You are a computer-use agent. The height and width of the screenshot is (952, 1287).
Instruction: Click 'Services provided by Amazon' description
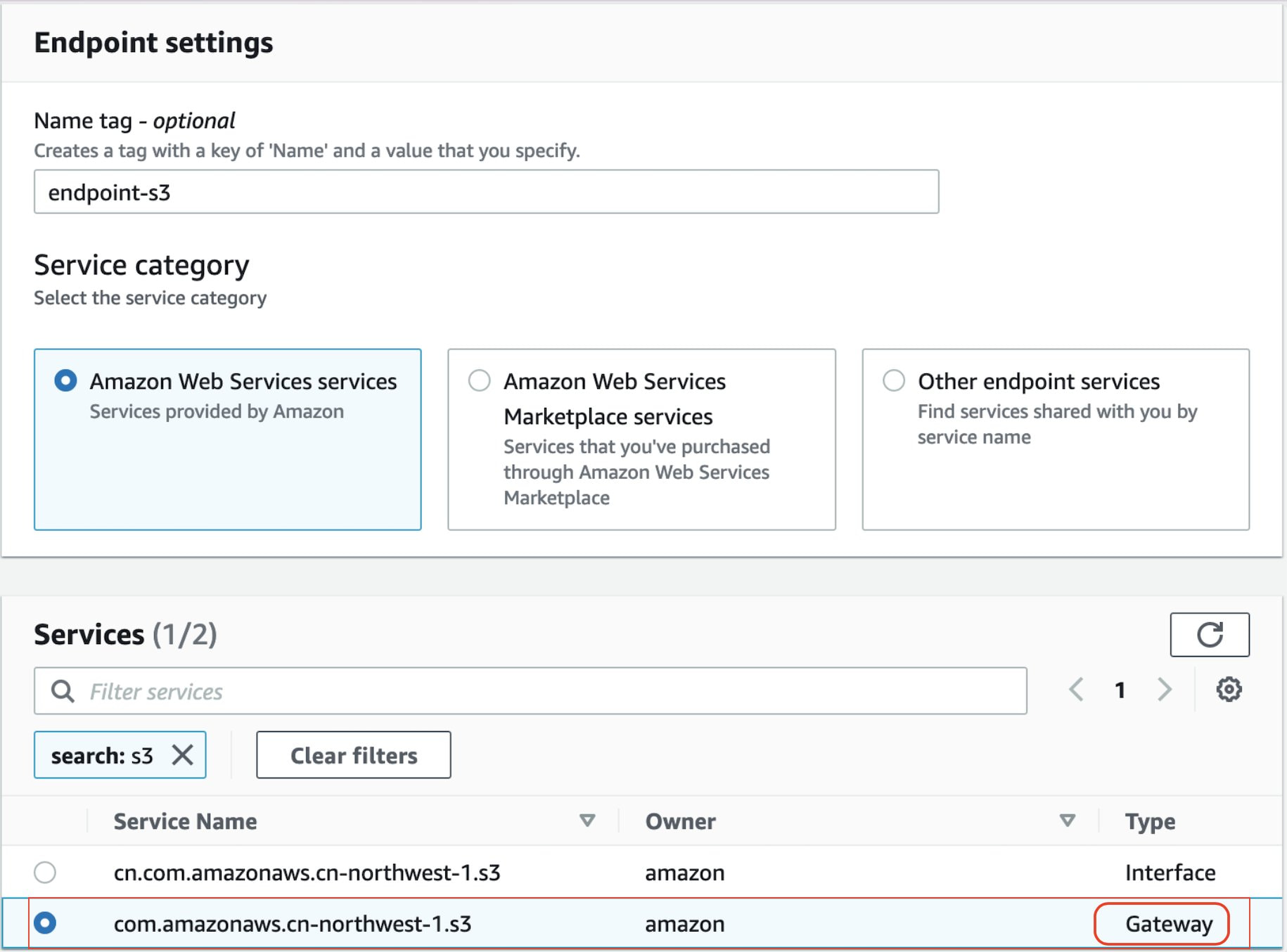[x=217, y=411]
